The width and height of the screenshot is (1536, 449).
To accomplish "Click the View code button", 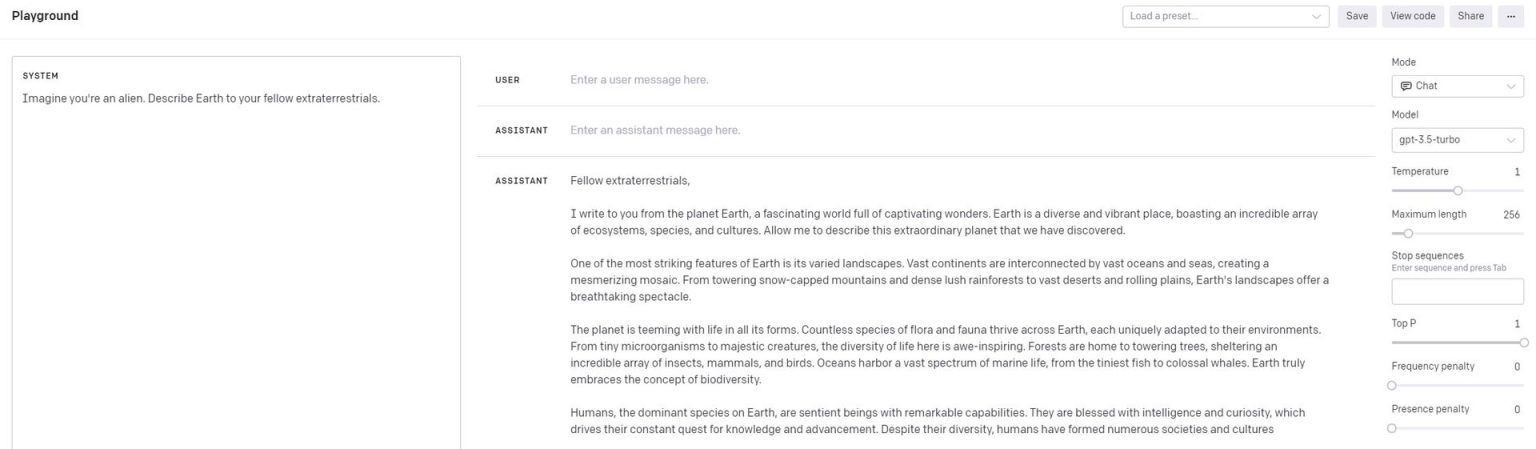I will (1412, 16).
